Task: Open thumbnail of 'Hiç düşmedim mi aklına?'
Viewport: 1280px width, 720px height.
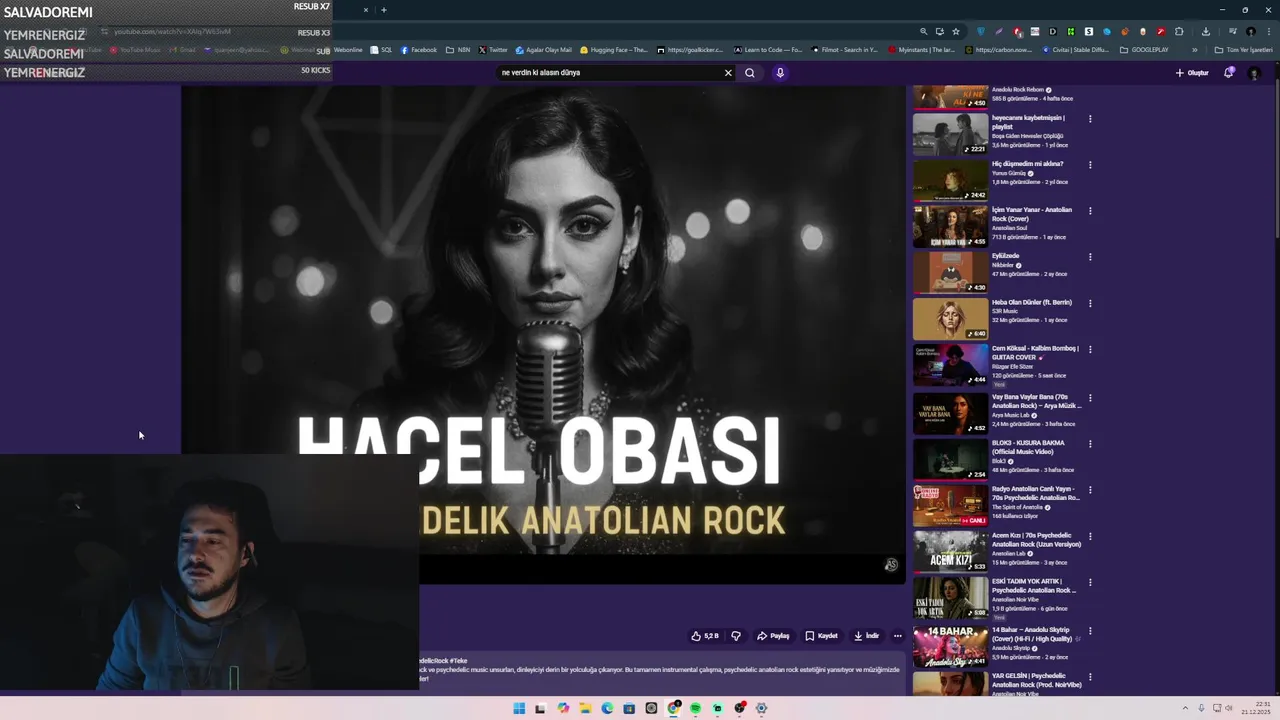Action: coord(950,180)
